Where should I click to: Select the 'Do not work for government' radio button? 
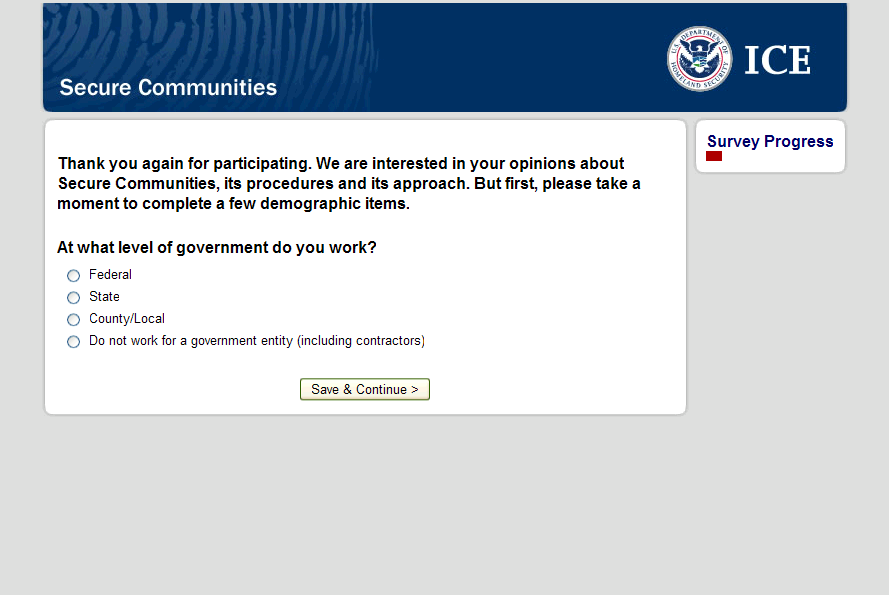point(73,342)
